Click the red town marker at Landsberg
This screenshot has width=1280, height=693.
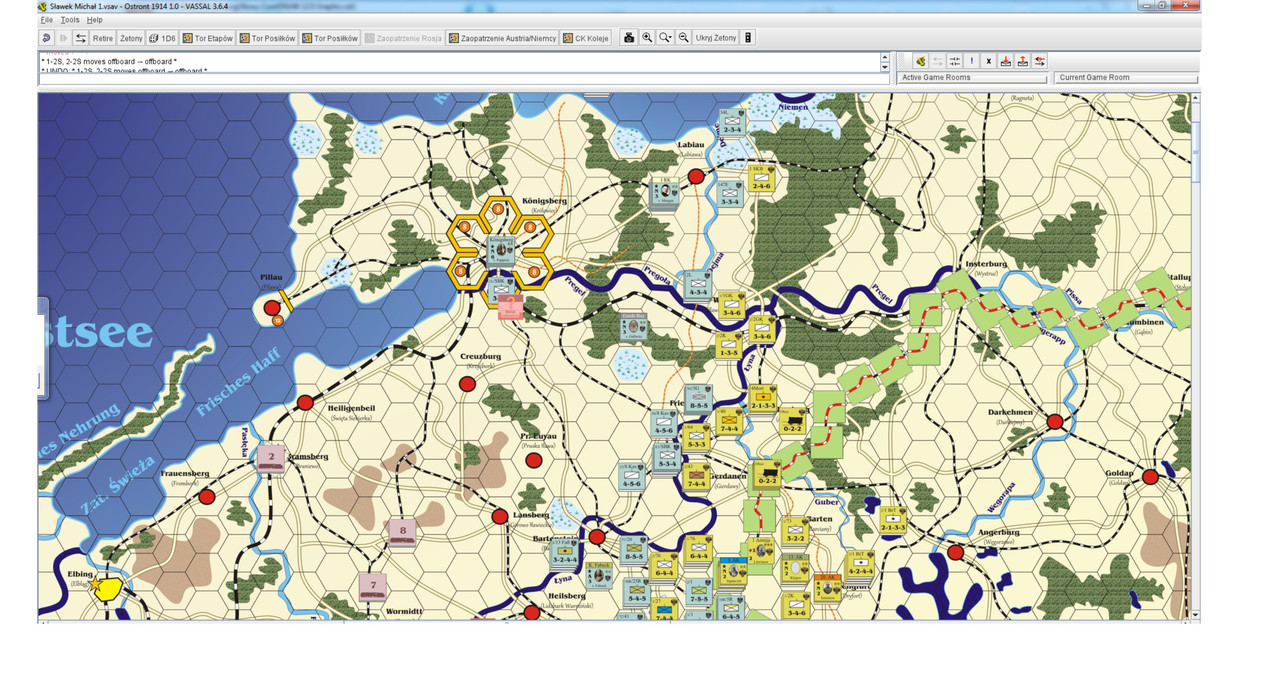click(x=500, y=516)
